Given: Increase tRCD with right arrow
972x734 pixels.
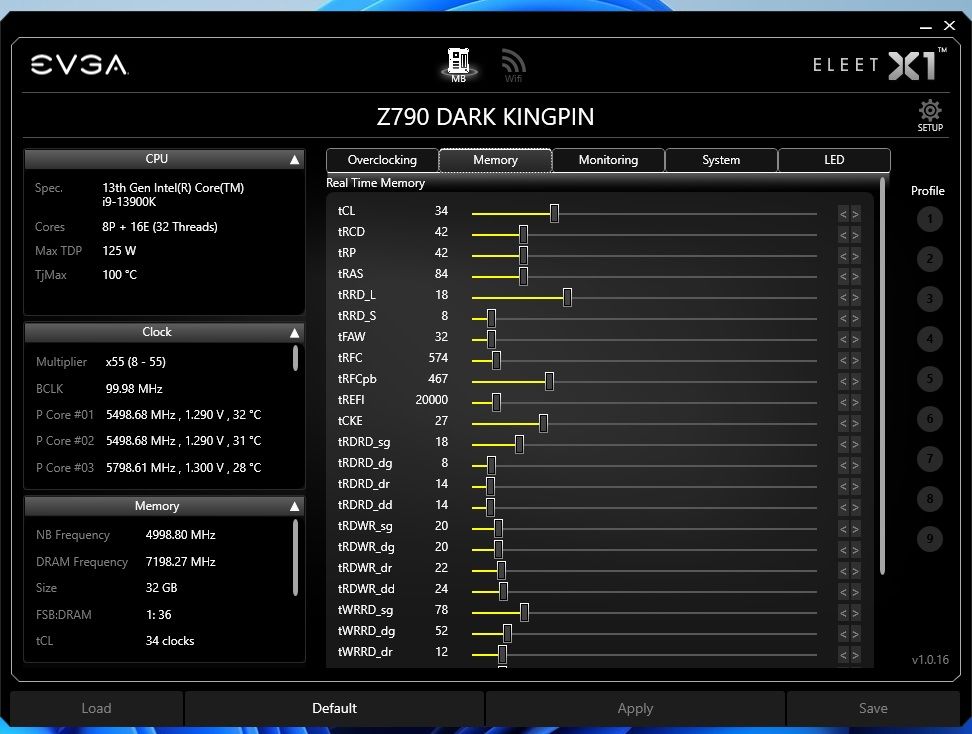Looking at the screenshot, I should [855, 236].
